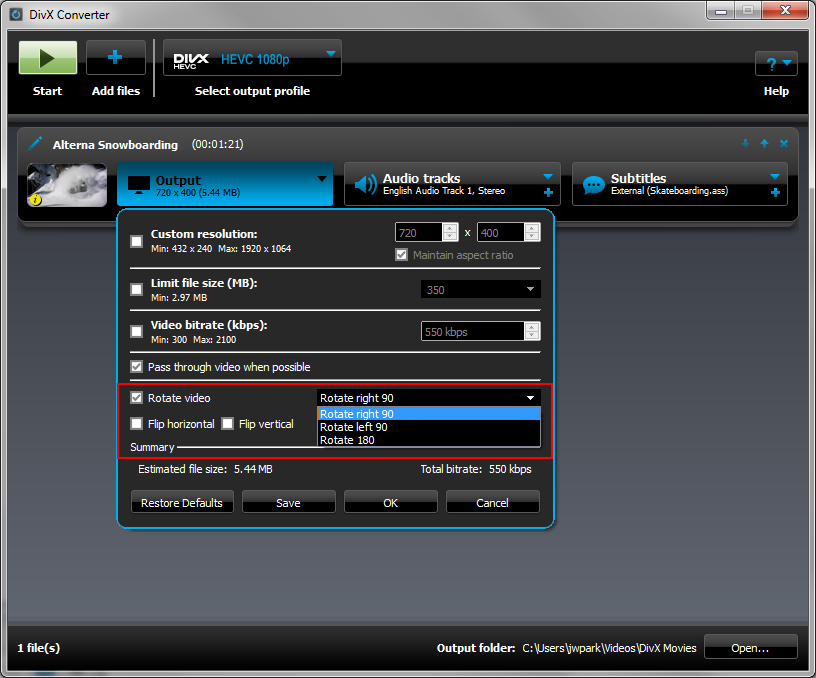Expand the Subtitles dropdown arrow
The width and height of the screenshot is (816, 678).
(775, 177)
